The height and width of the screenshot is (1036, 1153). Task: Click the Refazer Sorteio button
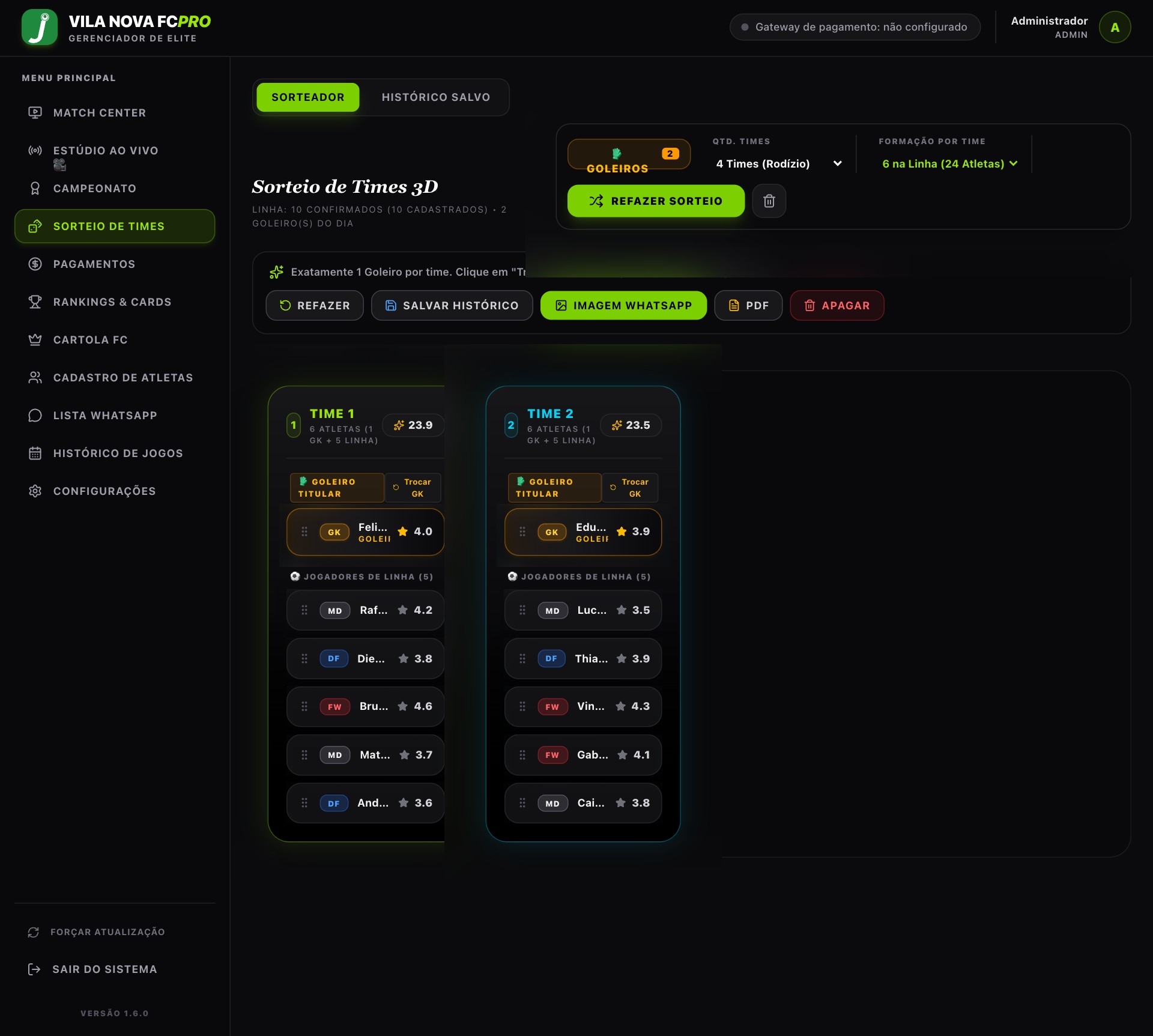[656, 201]
